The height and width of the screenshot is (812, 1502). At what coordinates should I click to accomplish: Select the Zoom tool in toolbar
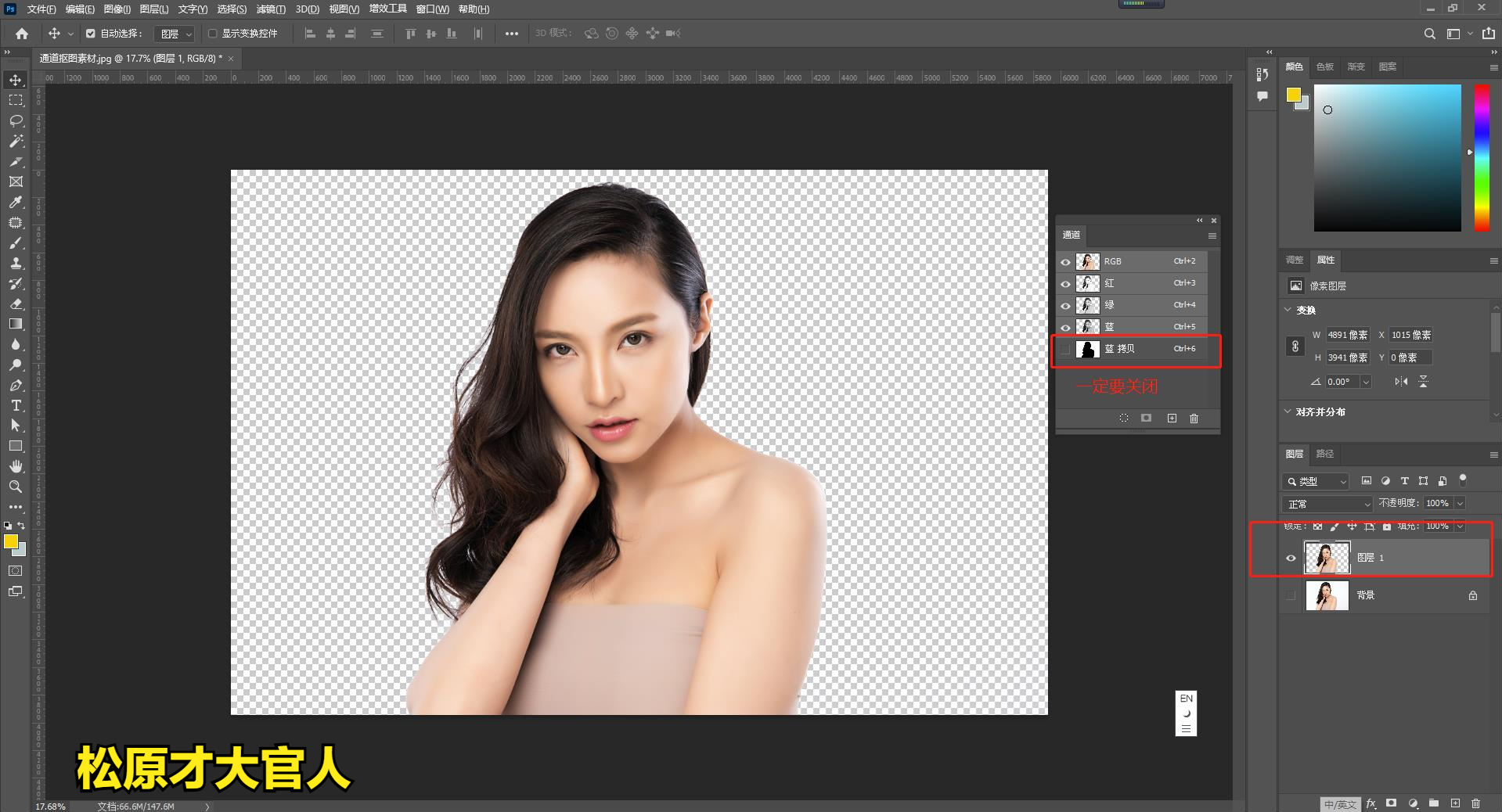point(16,487)
